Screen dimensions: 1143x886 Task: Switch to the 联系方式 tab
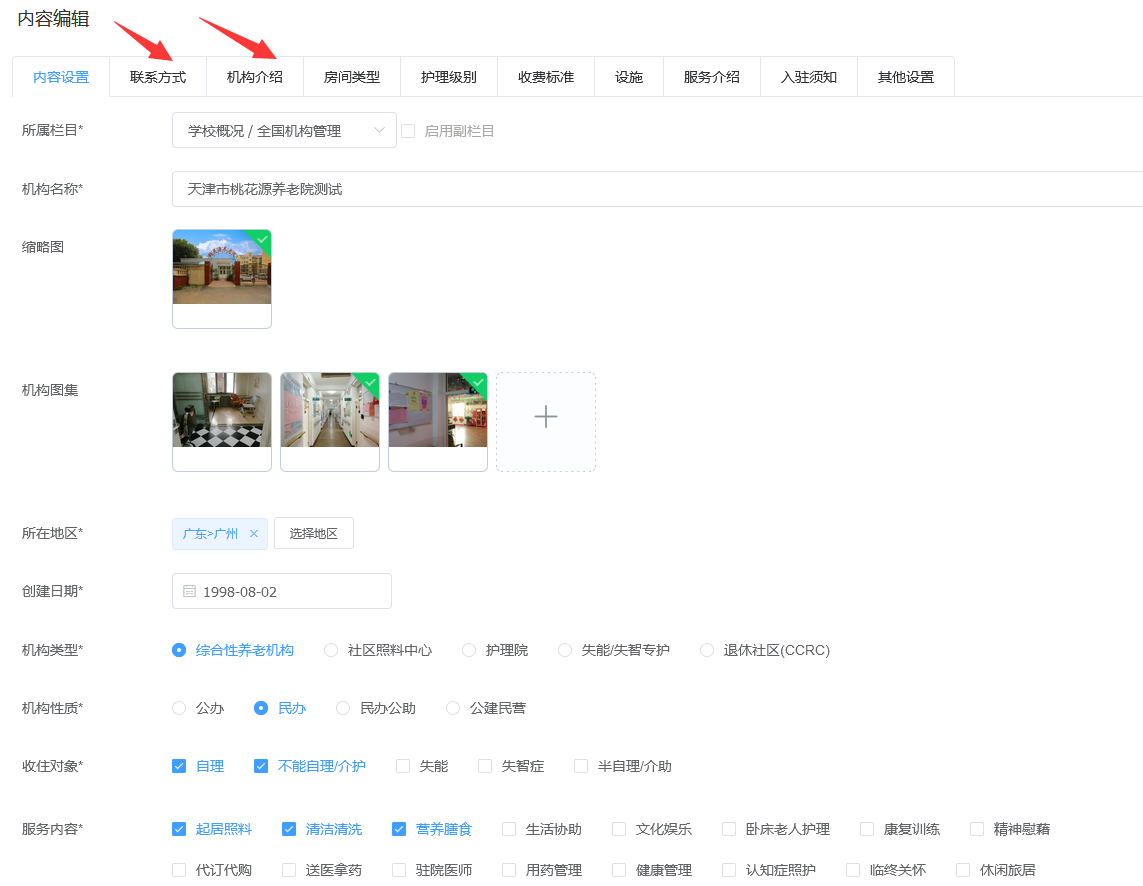[157, 75]
